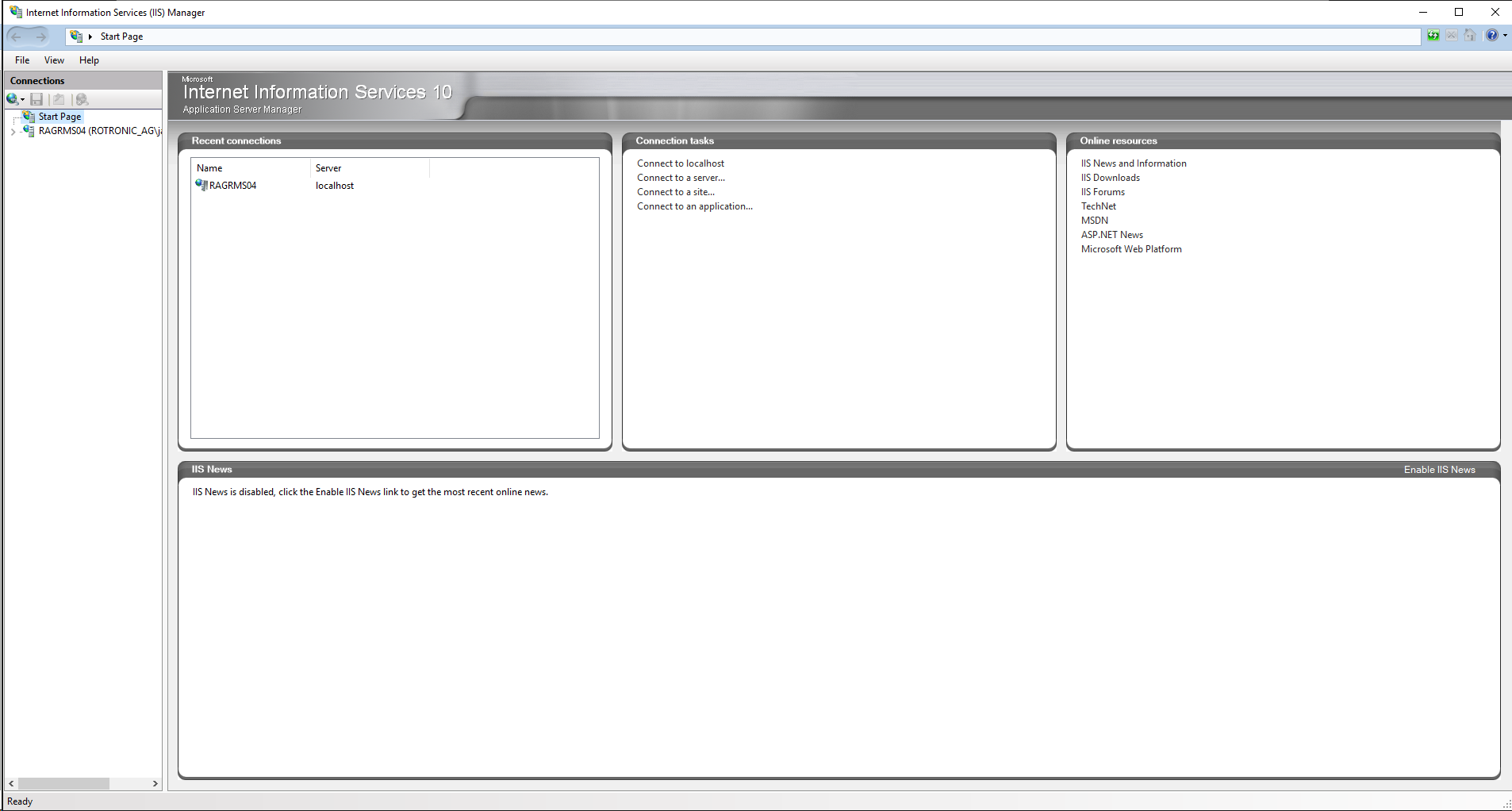
Task: Click the Delete Connection icon in Connections toolbar
Action: click(x=82, y=99)
